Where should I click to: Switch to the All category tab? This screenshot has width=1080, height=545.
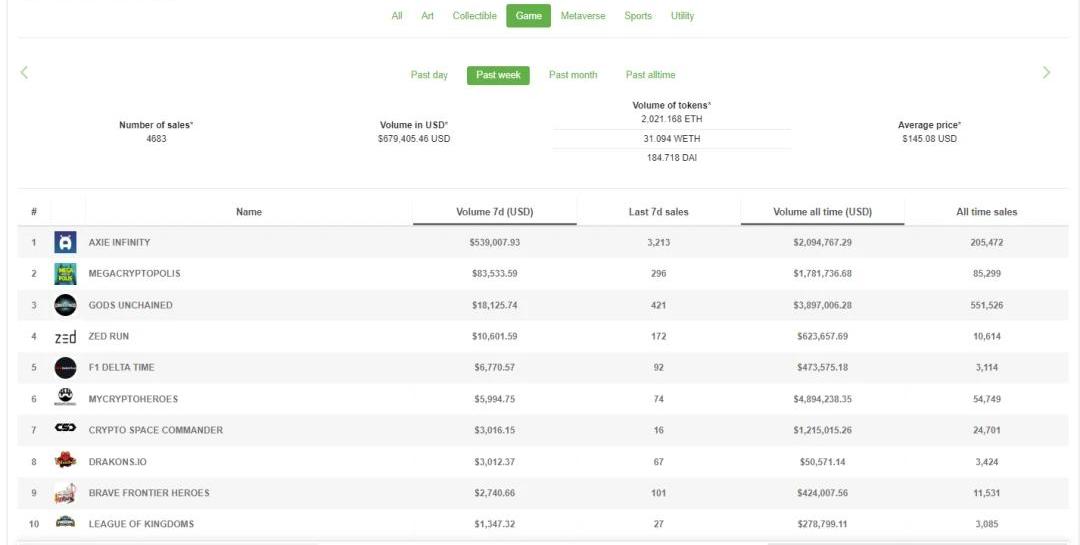pos(397,16)
